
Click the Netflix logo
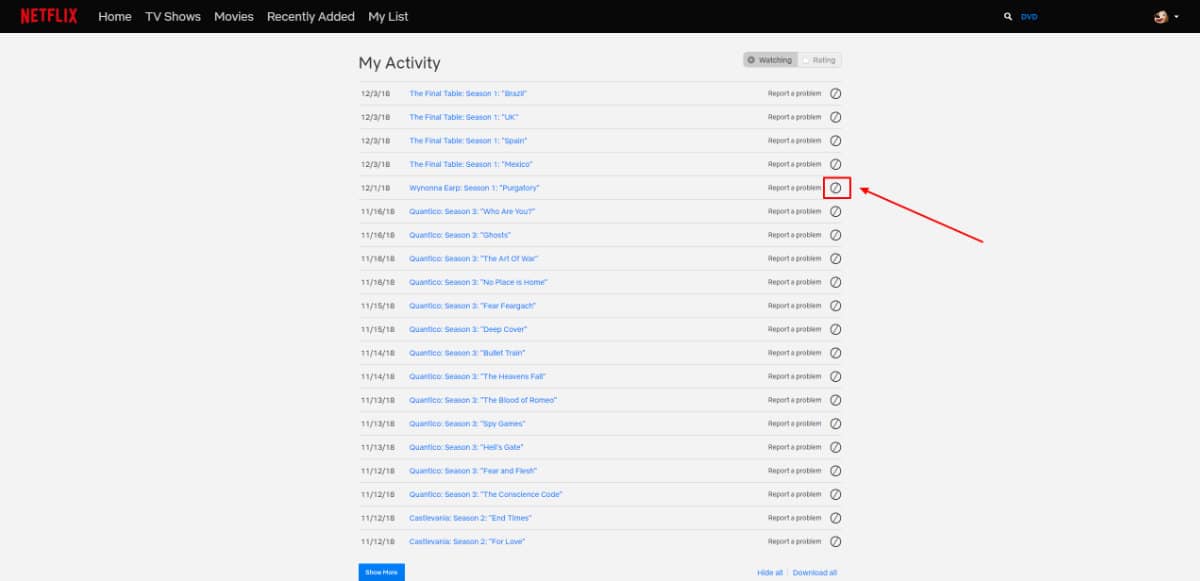[x=48, y=16]
